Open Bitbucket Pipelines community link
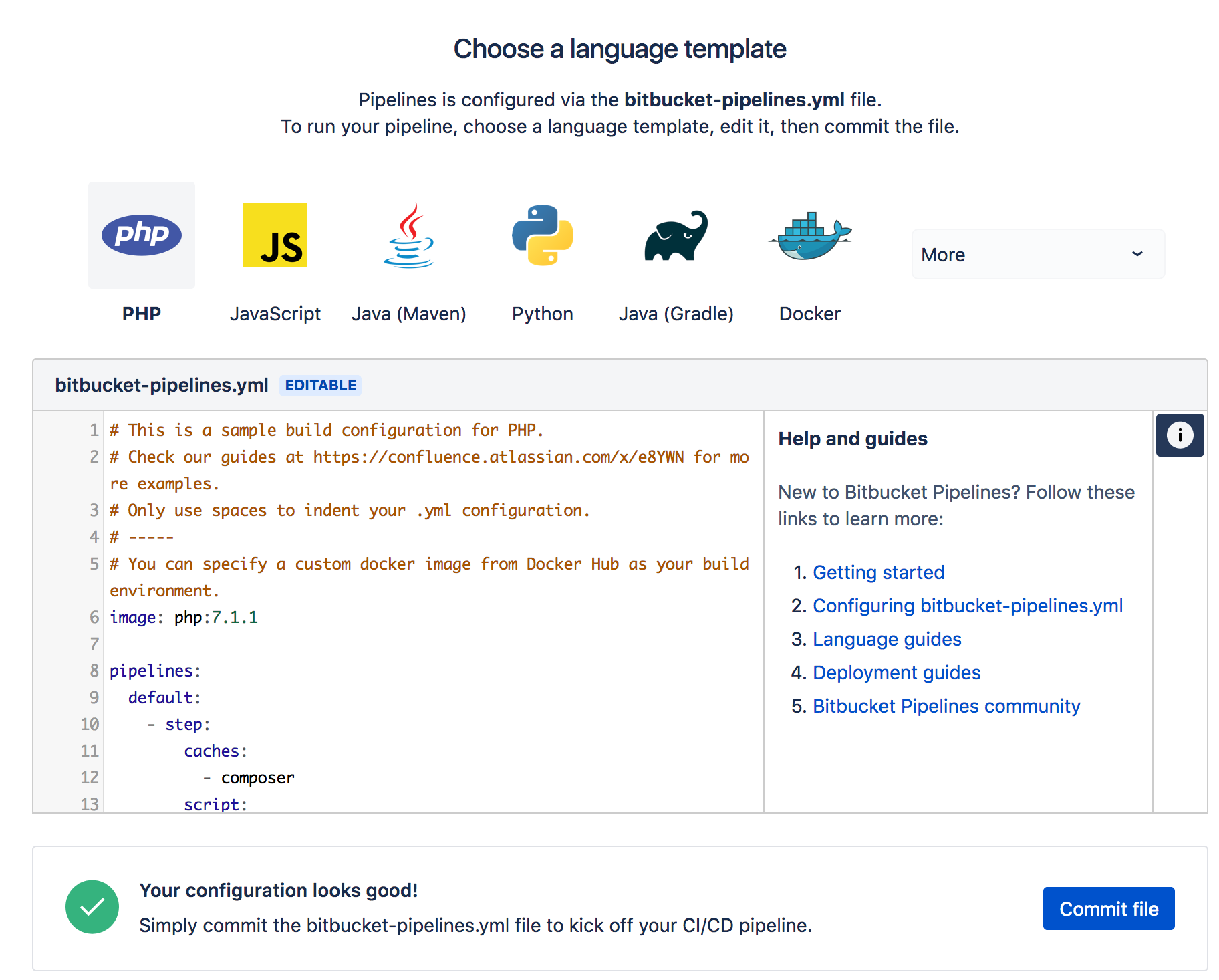The height and width of the screenshot is (980, 1219). coord(946,706)
